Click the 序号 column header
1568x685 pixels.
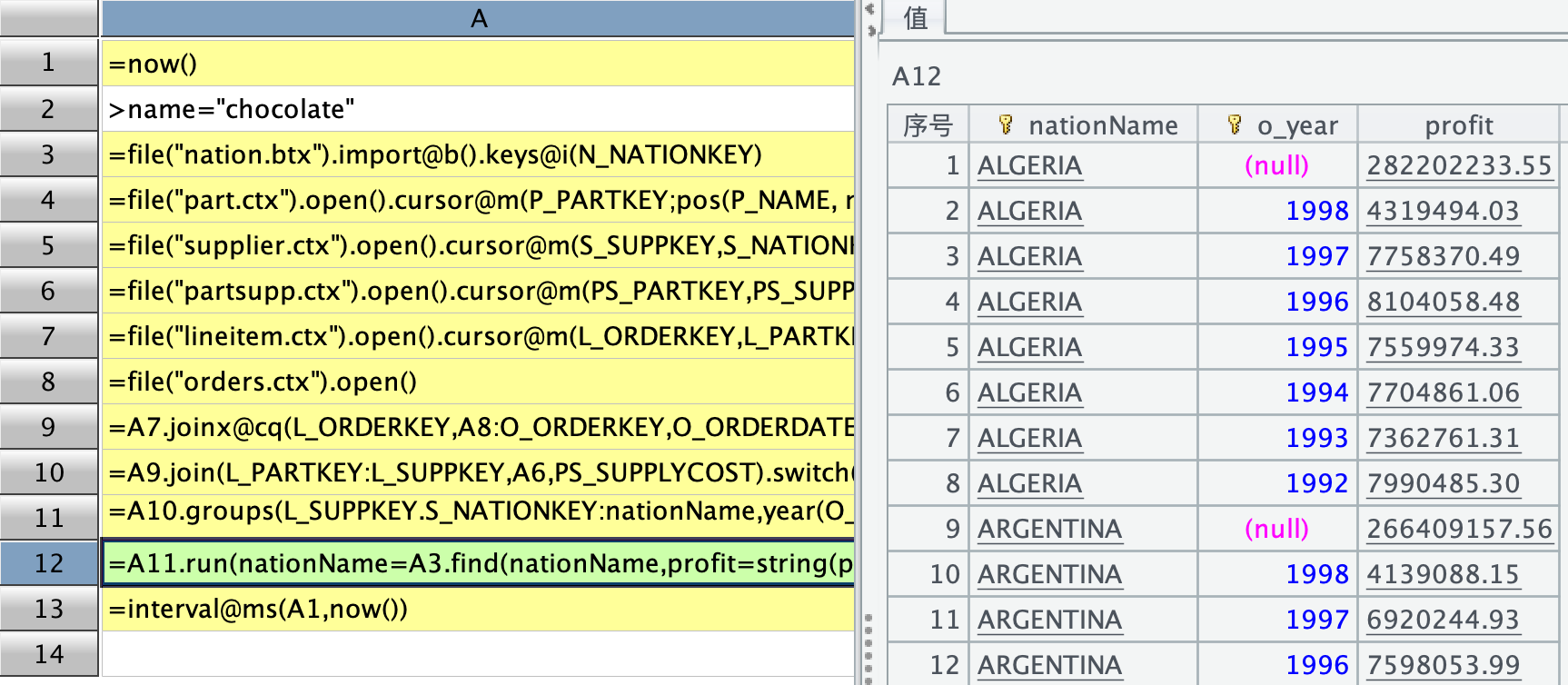tap(928, 124)
